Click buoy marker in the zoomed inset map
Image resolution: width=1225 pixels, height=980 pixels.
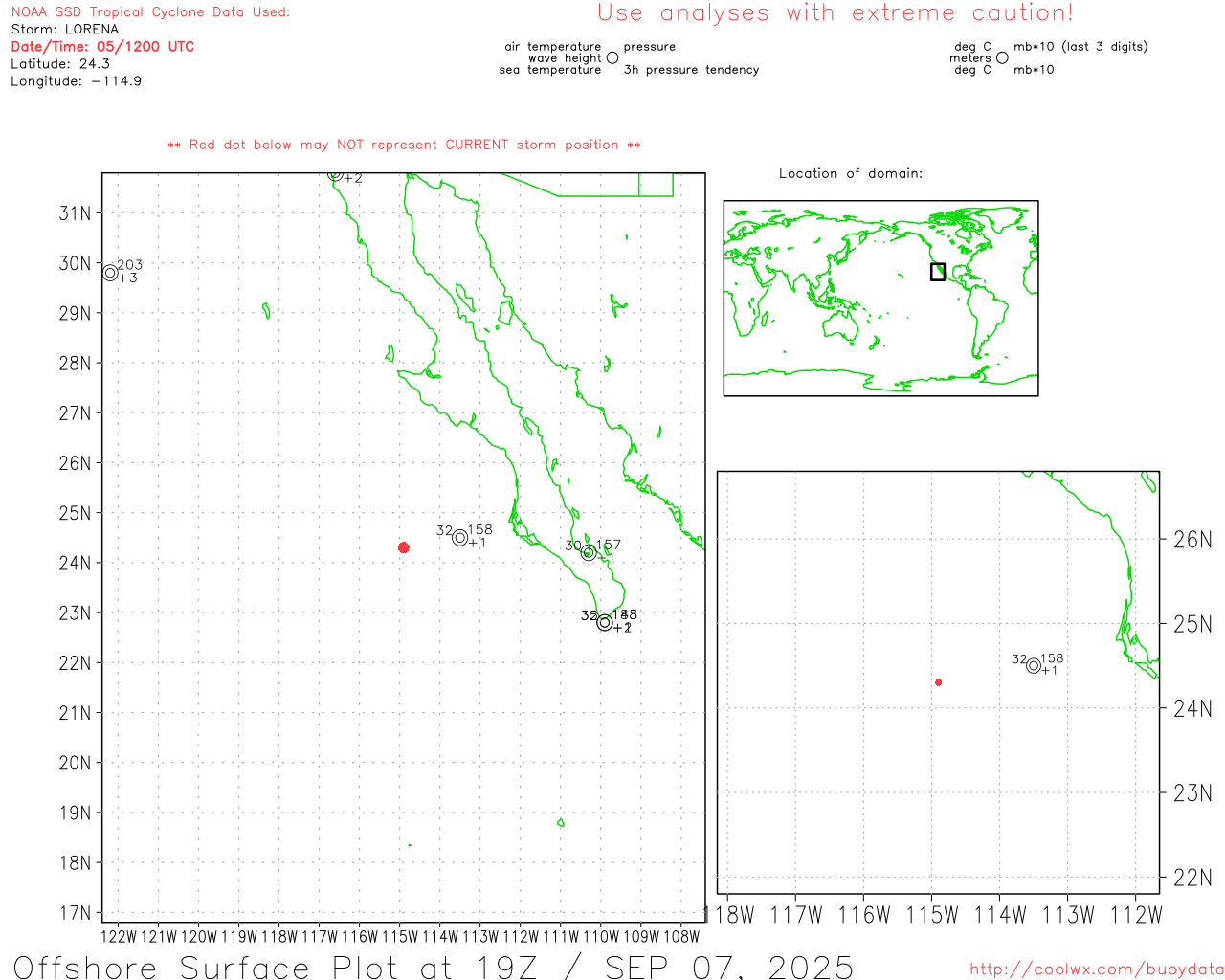tap(1034, 666)
